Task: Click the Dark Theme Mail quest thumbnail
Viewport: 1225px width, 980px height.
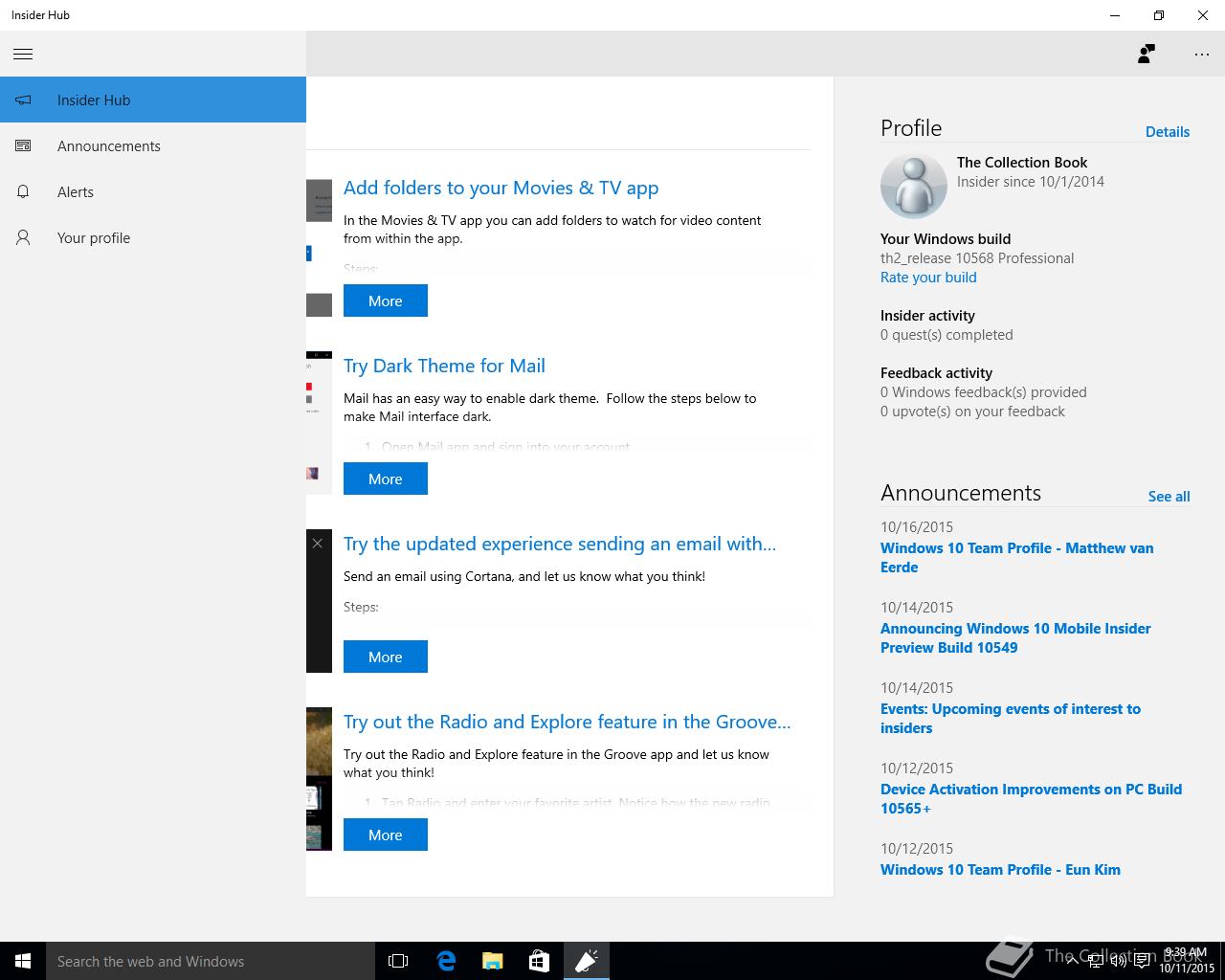Action: pyautogui.click(x=320, y=423)
